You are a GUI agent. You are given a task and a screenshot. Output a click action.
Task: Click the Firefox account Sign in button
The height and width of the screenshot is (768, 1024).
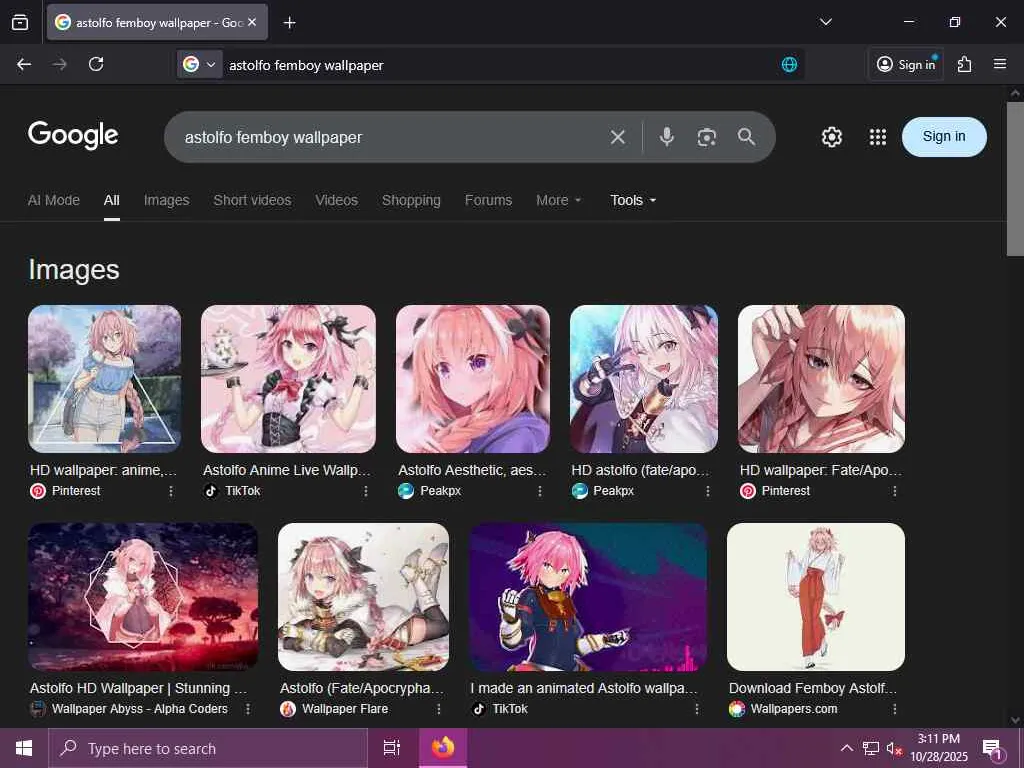point(906,64)
